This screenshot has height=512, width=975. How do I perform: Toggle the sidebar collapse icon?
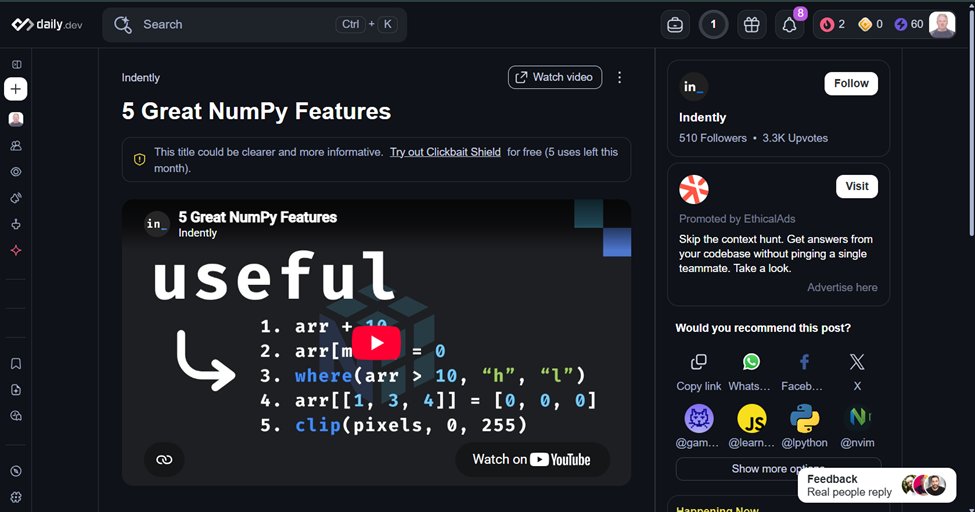click(16, 64)
